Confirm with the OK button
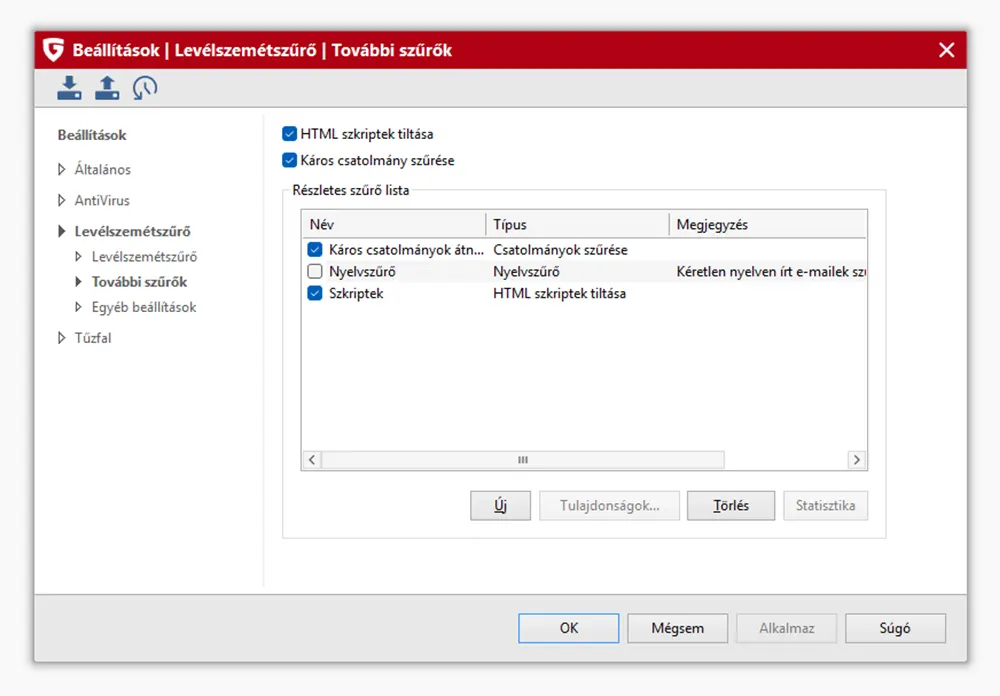 click(568, 629)
